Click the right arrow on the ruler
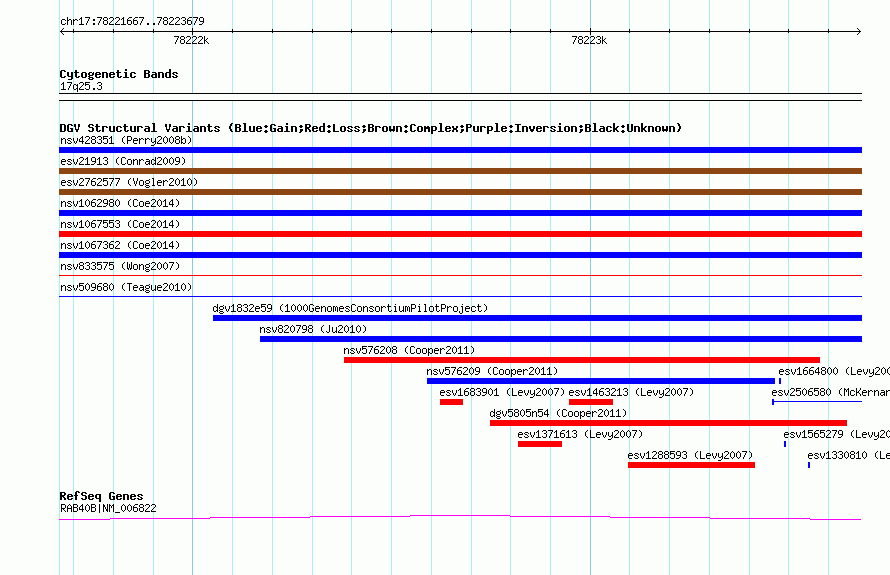 pyautogui.click(x=858, y=31)
